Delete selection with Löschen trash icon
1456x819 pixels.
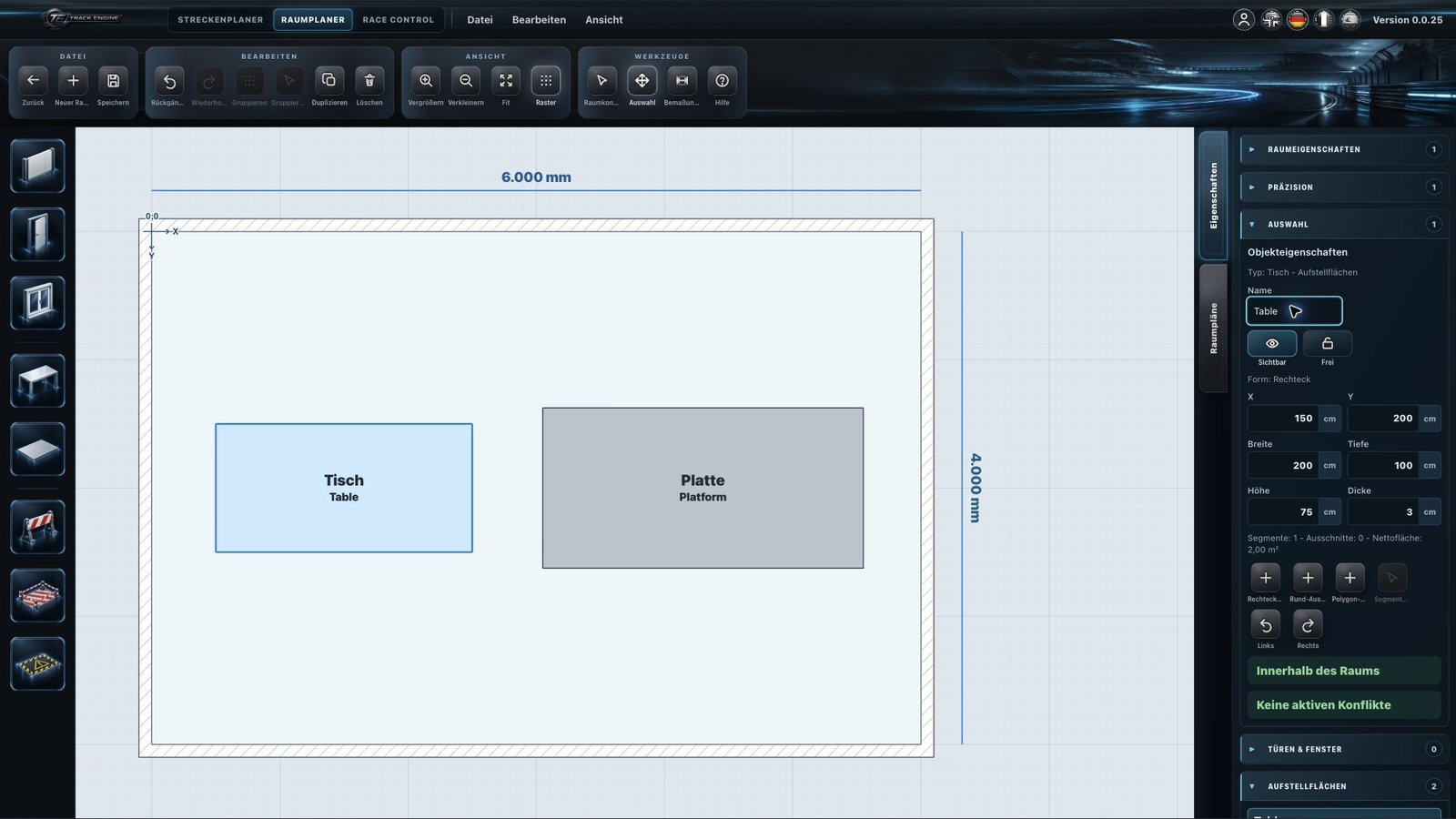369,81
